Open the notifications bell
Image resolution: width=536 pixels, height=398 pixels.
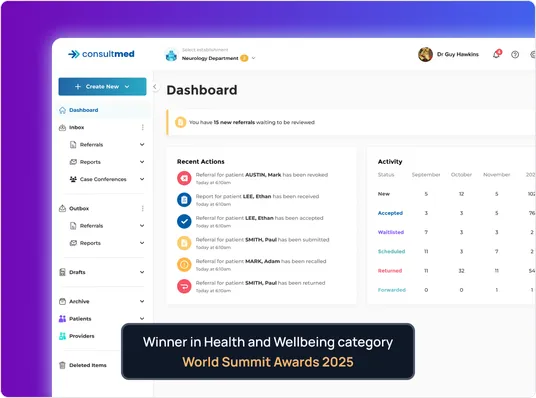coord(496,54)
